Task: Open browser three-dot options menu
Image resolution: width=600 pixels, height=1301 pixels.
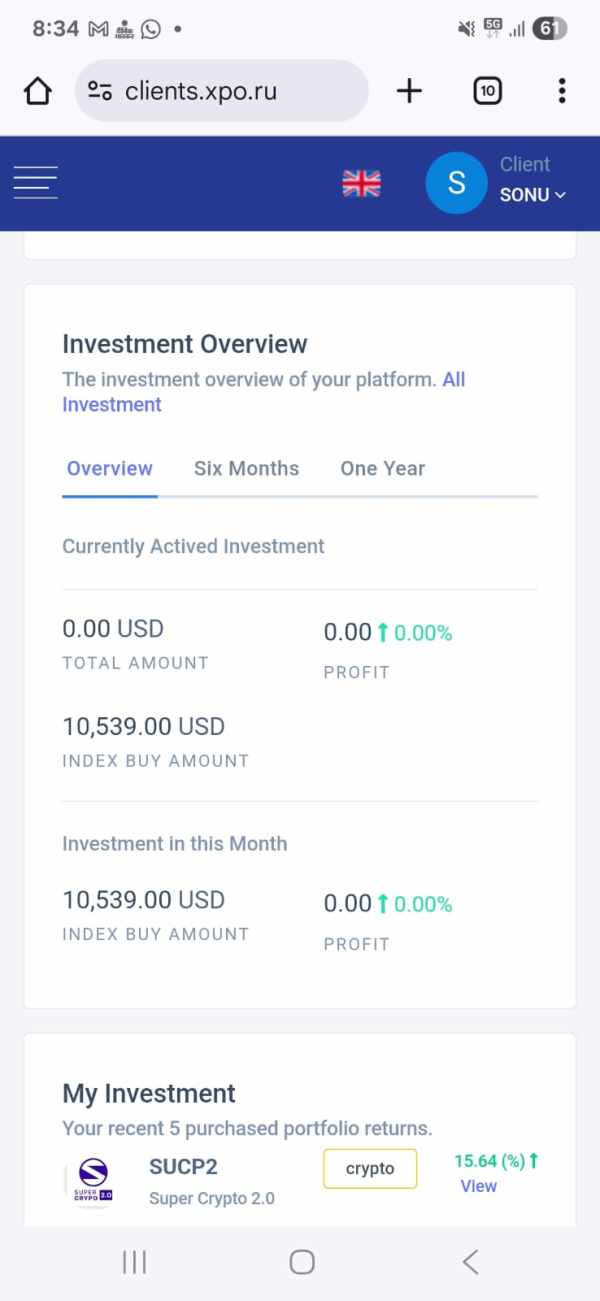Action: click(562, 91)
